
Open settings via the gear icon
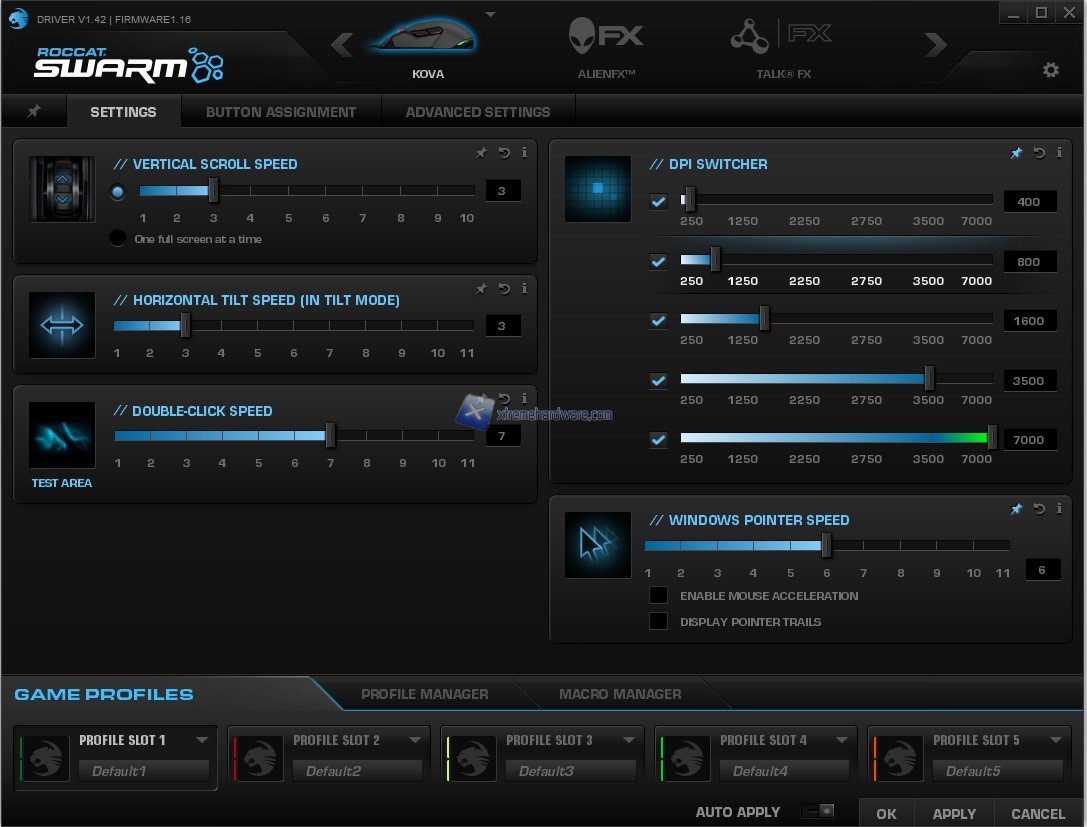1050,70
